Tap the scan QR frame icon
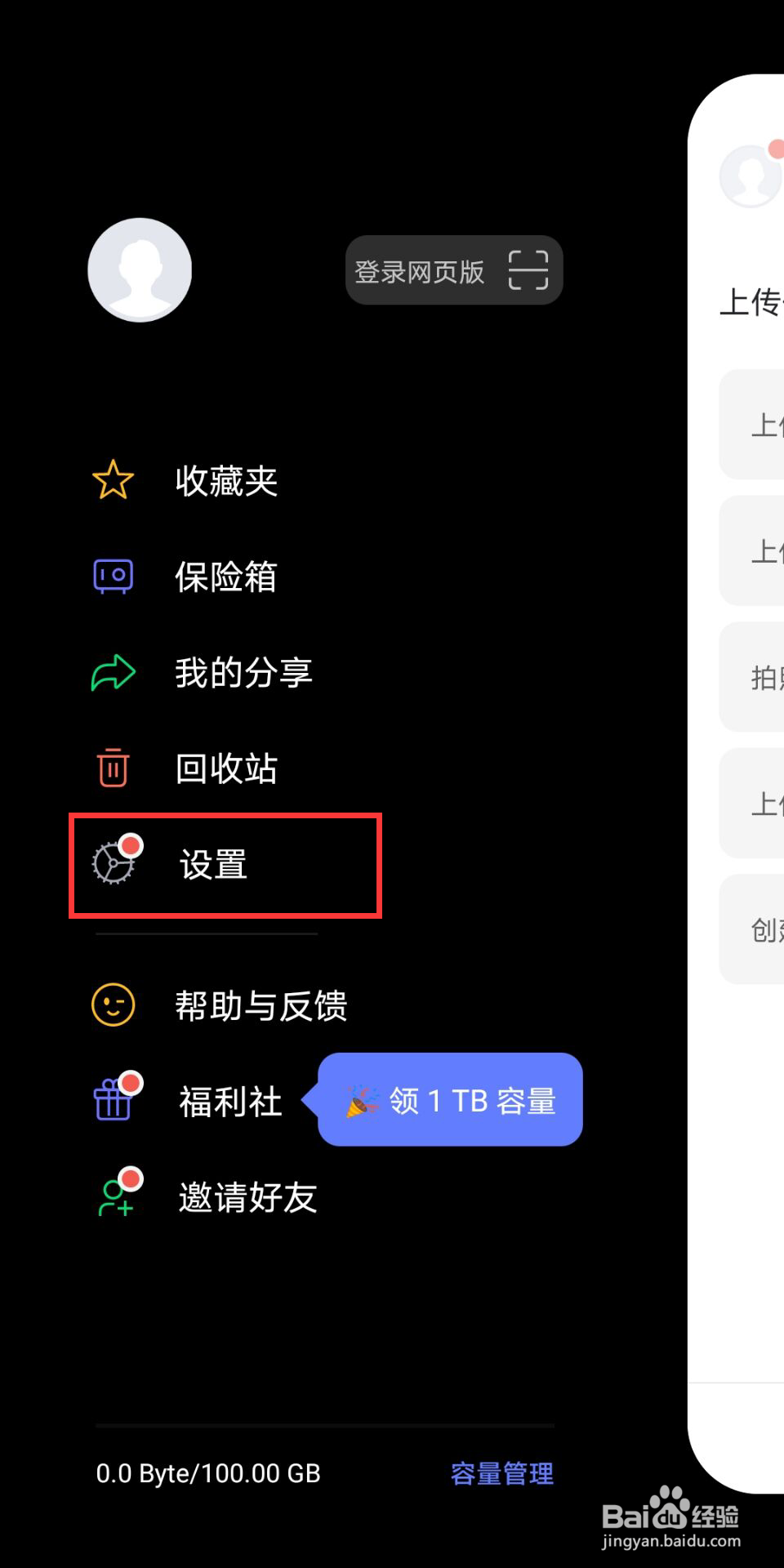784x1568 pixels. [x=528, y=270]
